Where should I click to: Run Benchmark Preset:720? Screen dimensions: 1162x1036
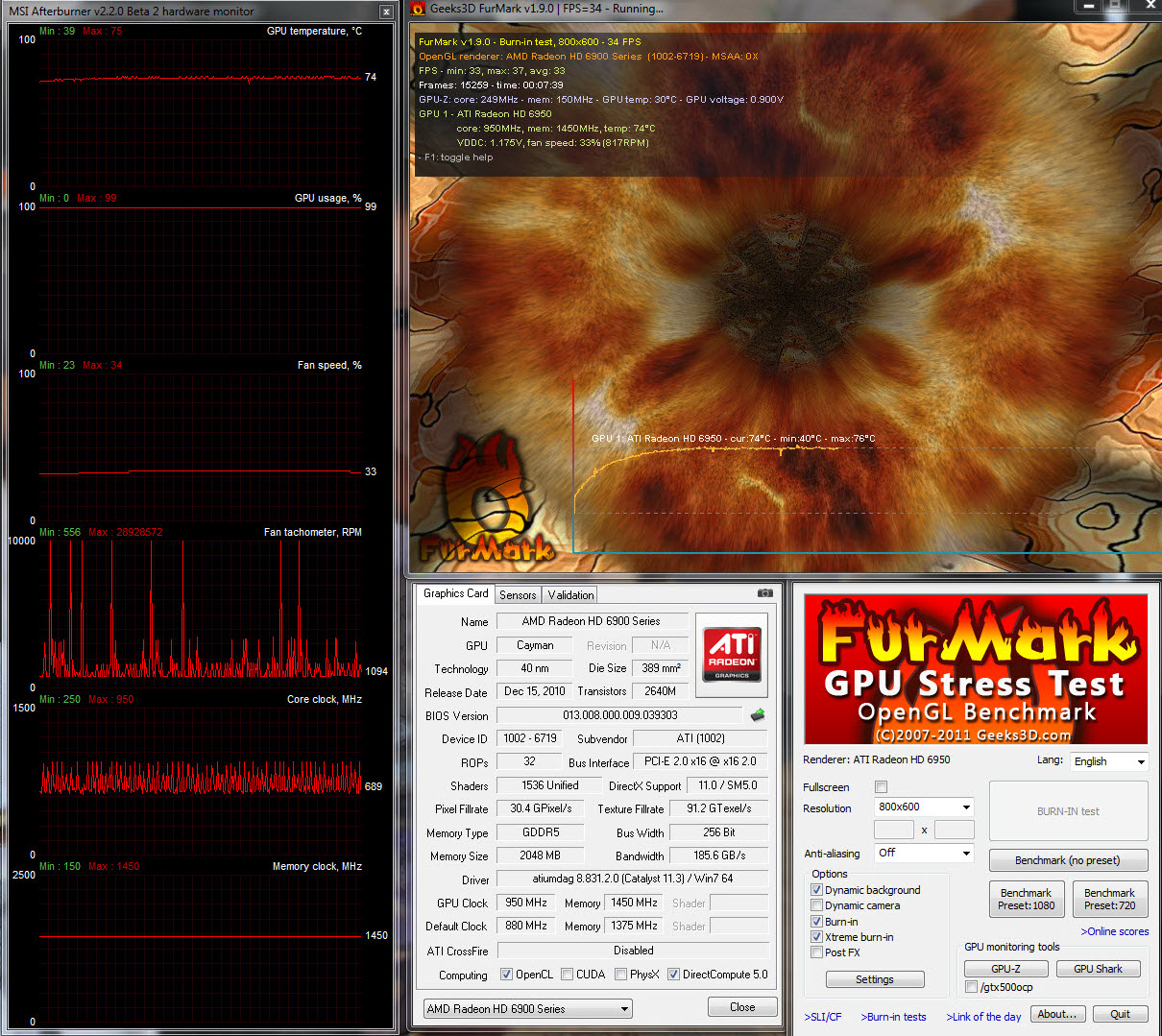click(x=1109, y=899)
